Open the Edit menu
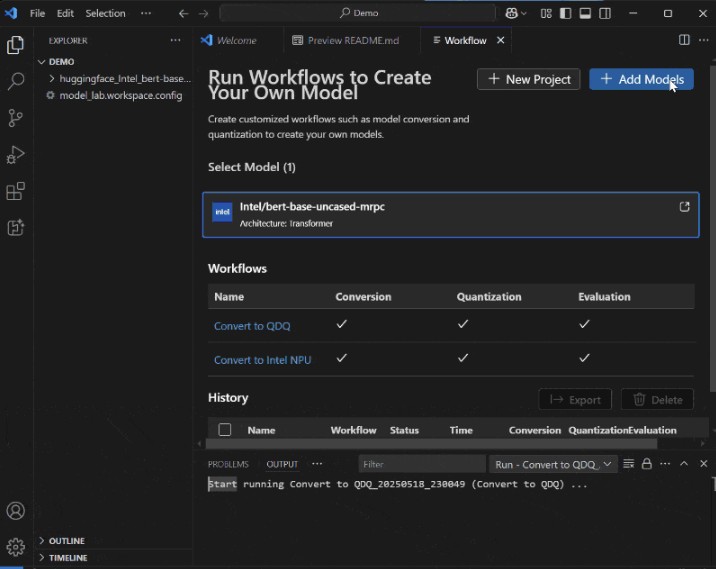This screenshot has height=569, width=716. click(x=65, y=13)
